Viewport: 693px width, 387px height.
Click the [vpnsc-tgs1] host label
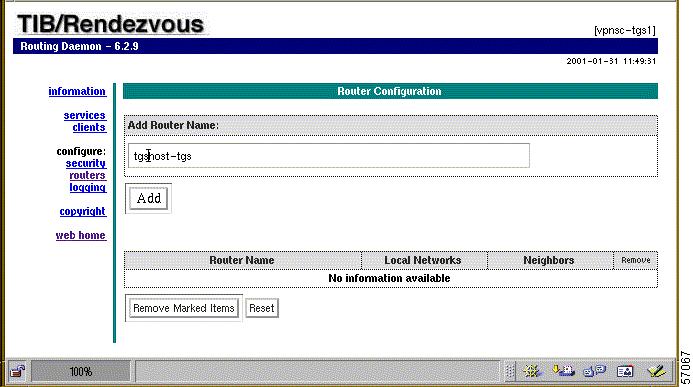click(x=624, y=30)
